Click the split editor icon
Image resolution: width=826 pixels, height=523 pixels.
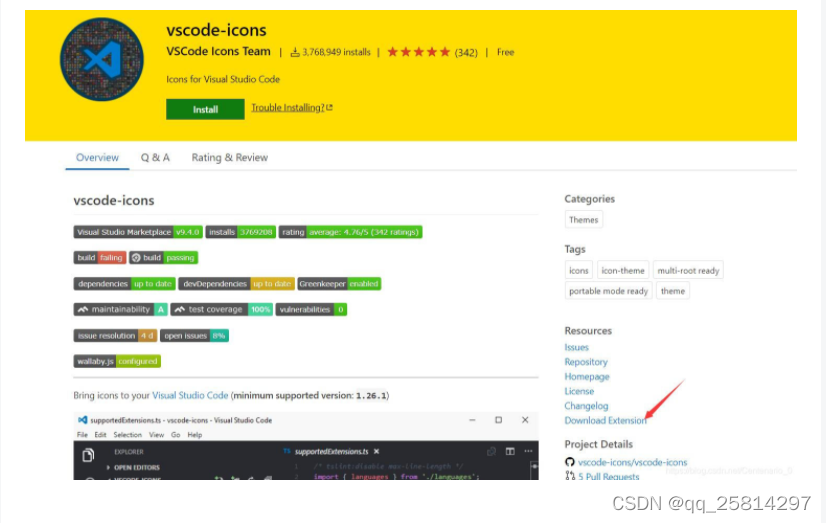[x=510, y=451]
